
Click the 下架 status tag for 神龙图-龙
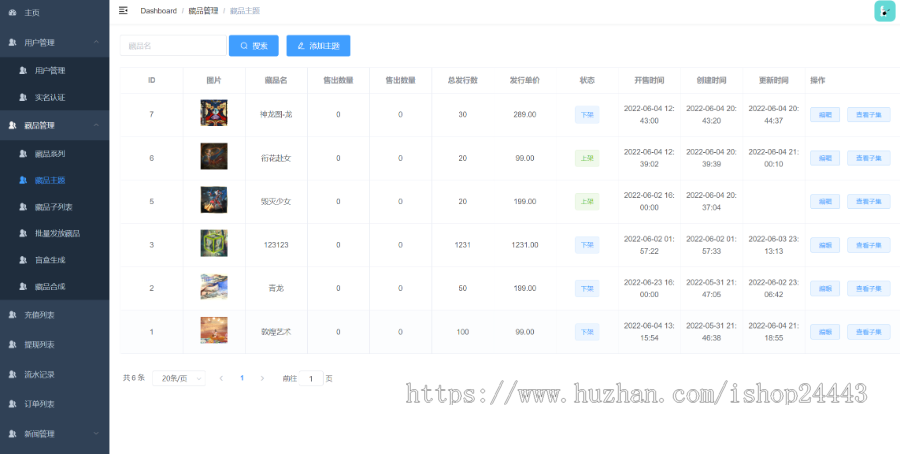tap(587, 115)
